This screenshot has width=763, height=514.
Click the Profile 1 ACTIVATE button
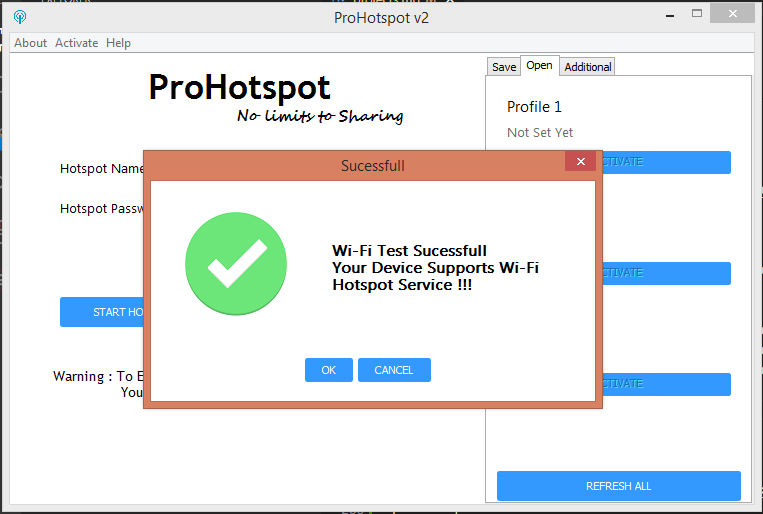(666, 162)
